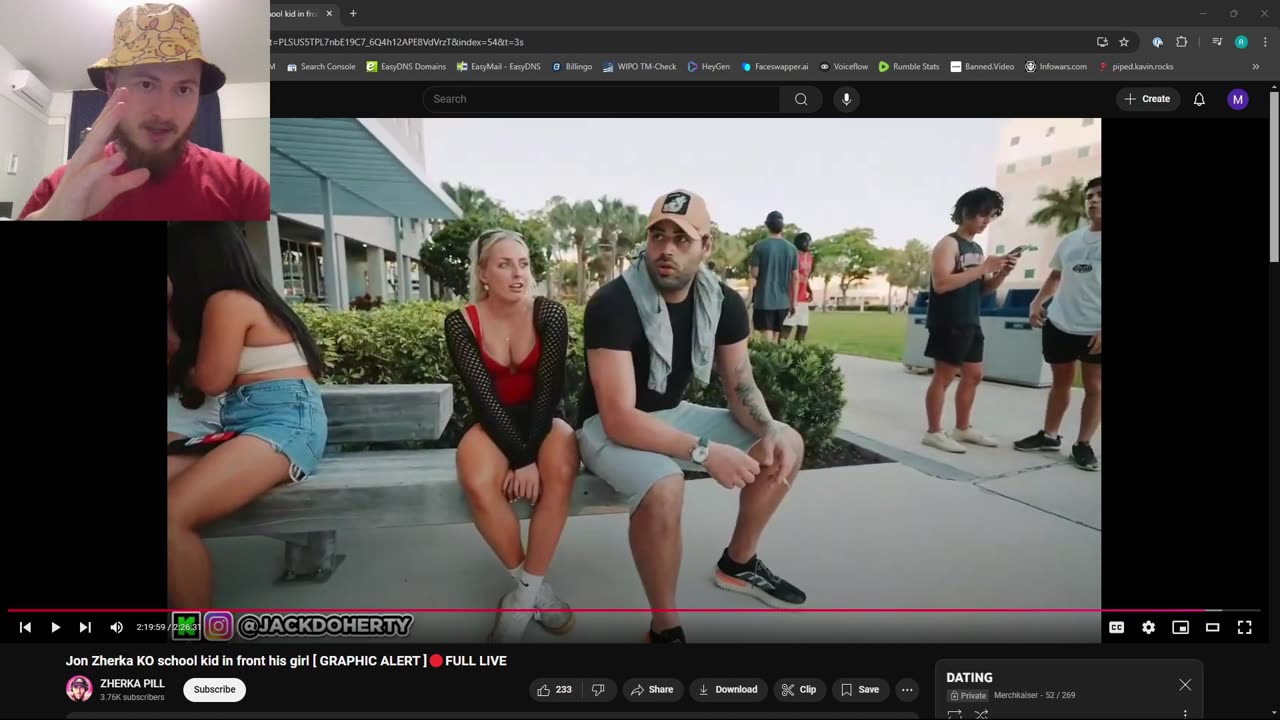
Task: Open Billingo bookmark
Action: point(571,67)
